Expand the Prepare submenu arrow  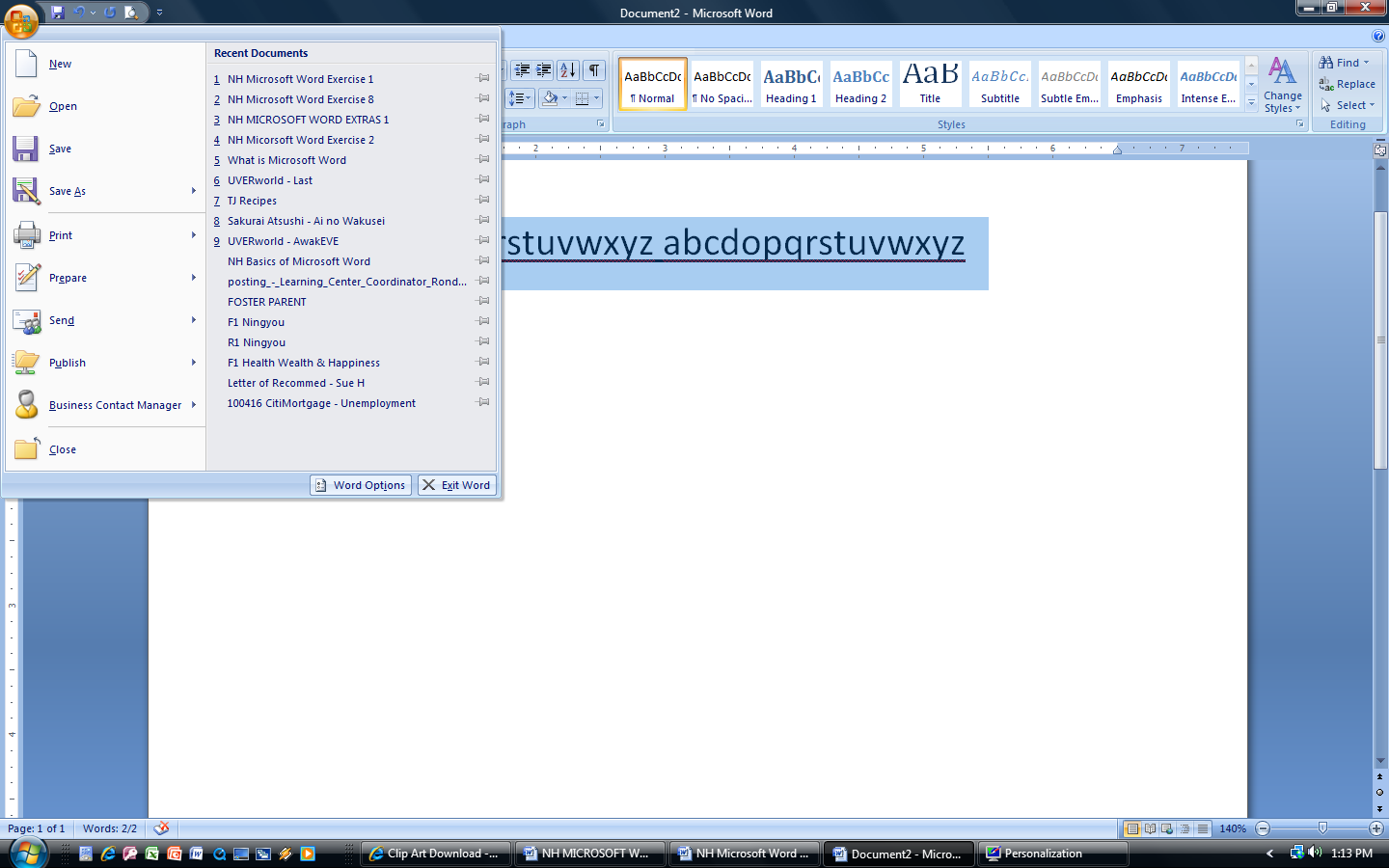click(194, 278)
